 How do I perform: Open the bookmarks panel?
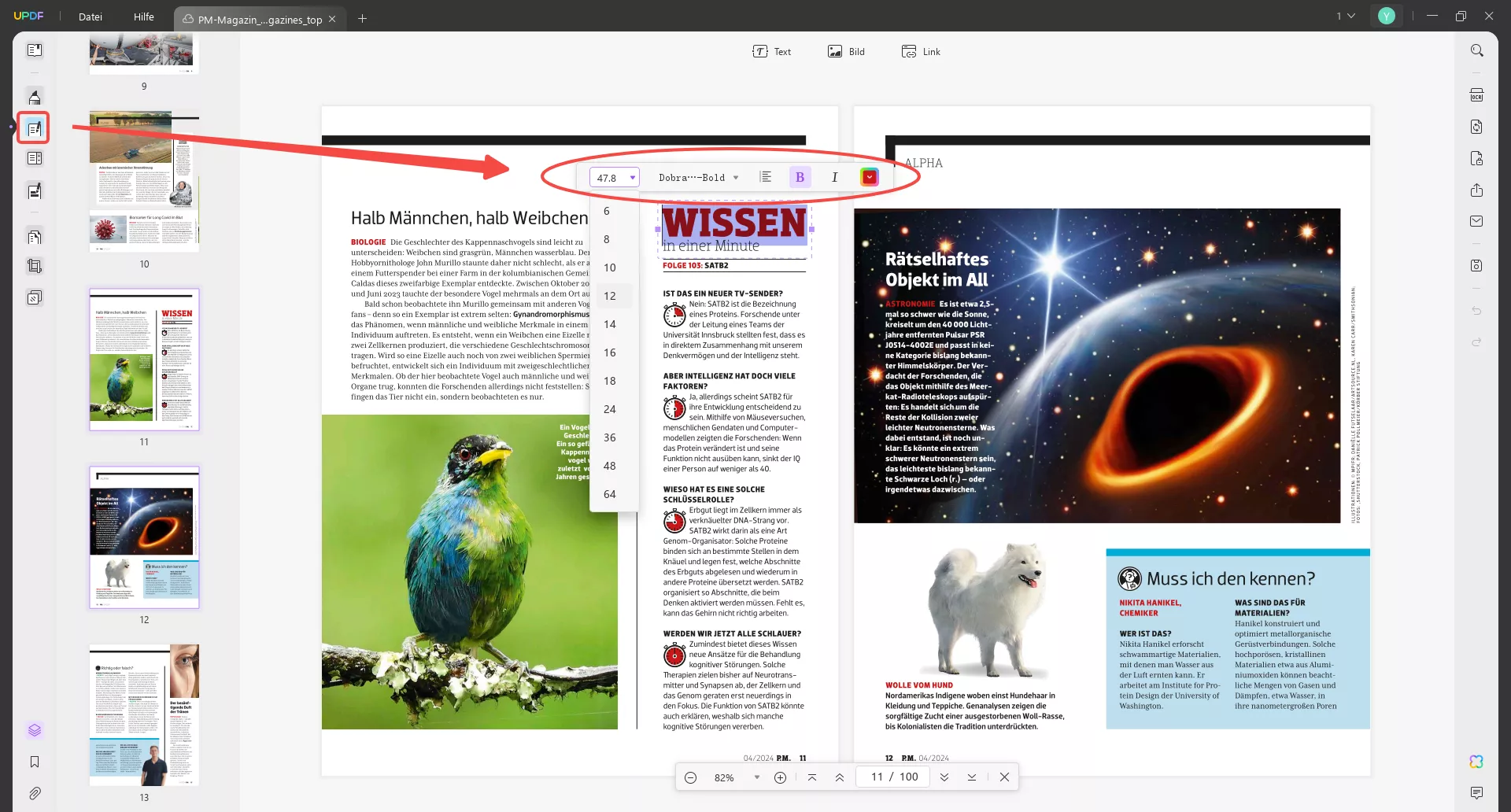tap(35, 761)
